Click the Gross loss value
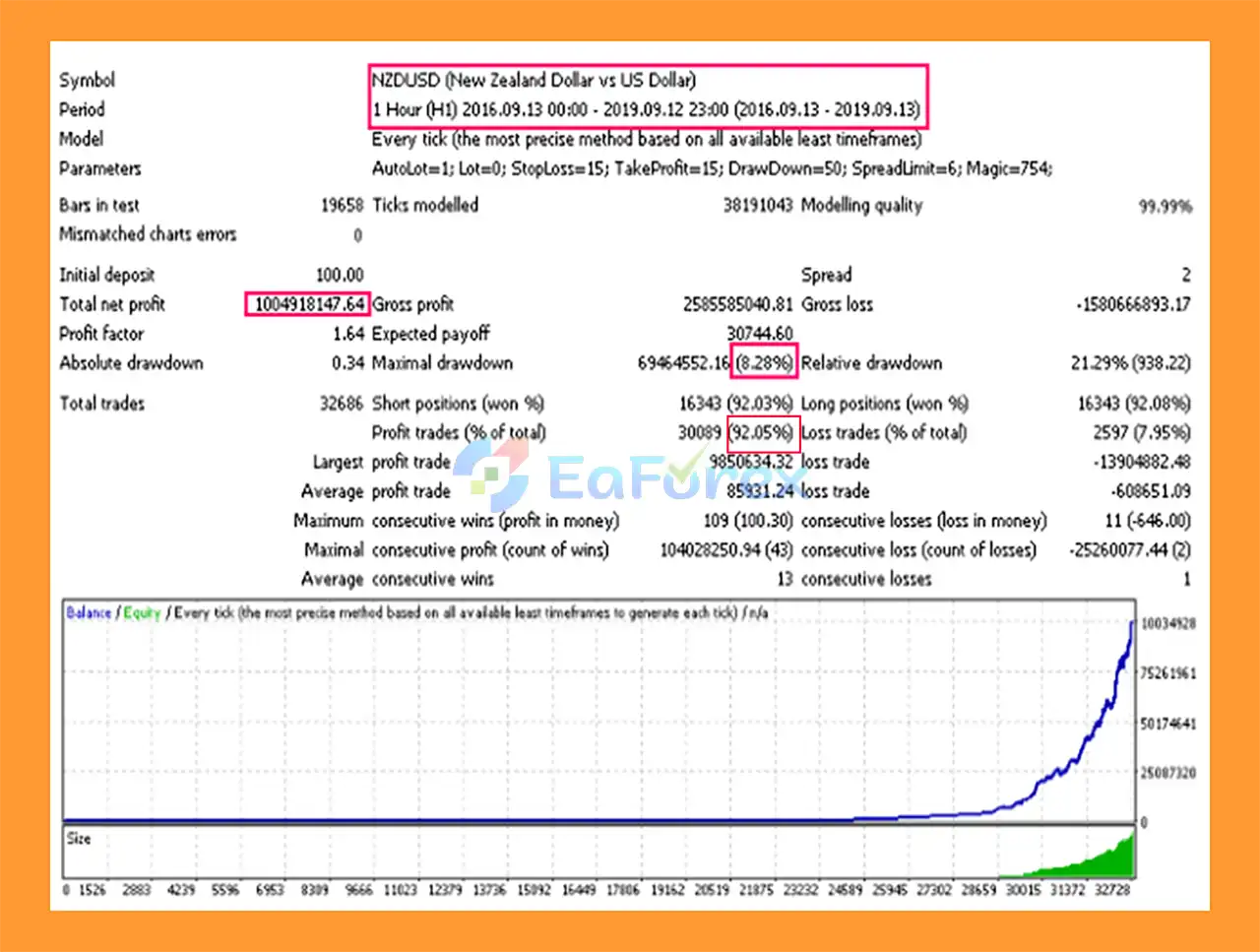 coord(1133,304)
